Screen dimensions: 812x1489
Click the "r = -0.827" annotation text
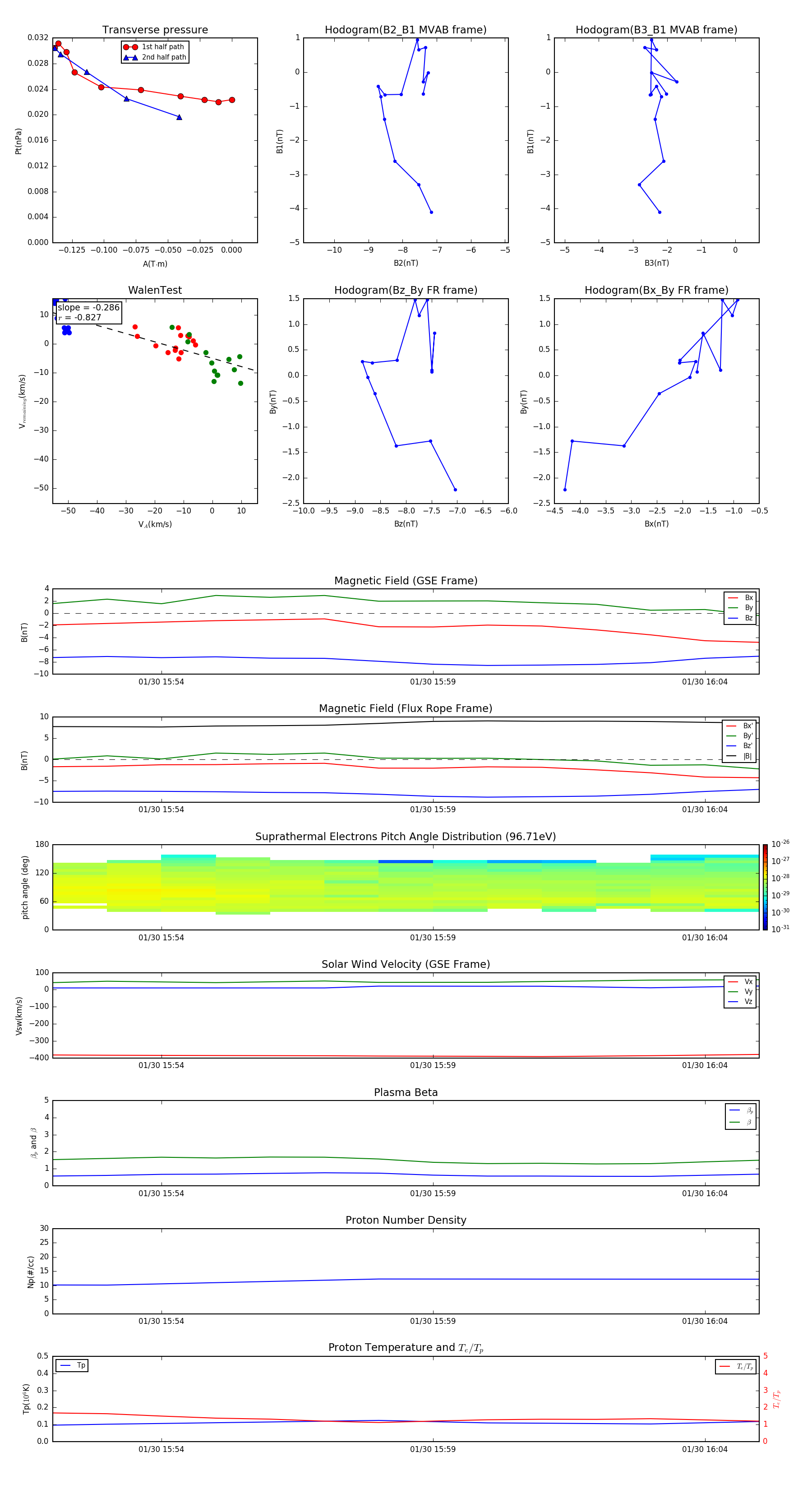pyautogui.click(x=80, y=317)
